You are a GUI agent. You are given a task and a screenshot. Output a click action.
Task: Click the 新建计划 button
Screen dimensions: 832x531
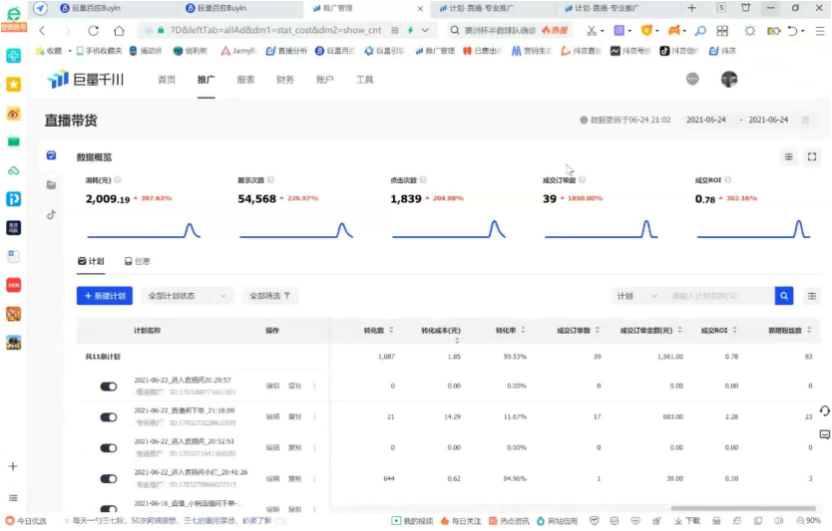105,296
